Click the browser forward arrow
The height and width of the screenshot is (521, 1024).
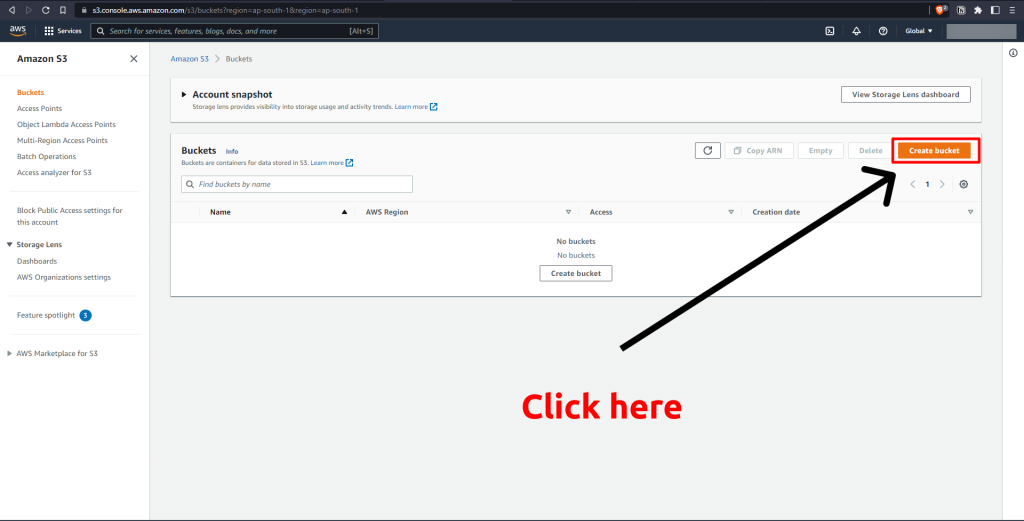[x=28, y=10]
